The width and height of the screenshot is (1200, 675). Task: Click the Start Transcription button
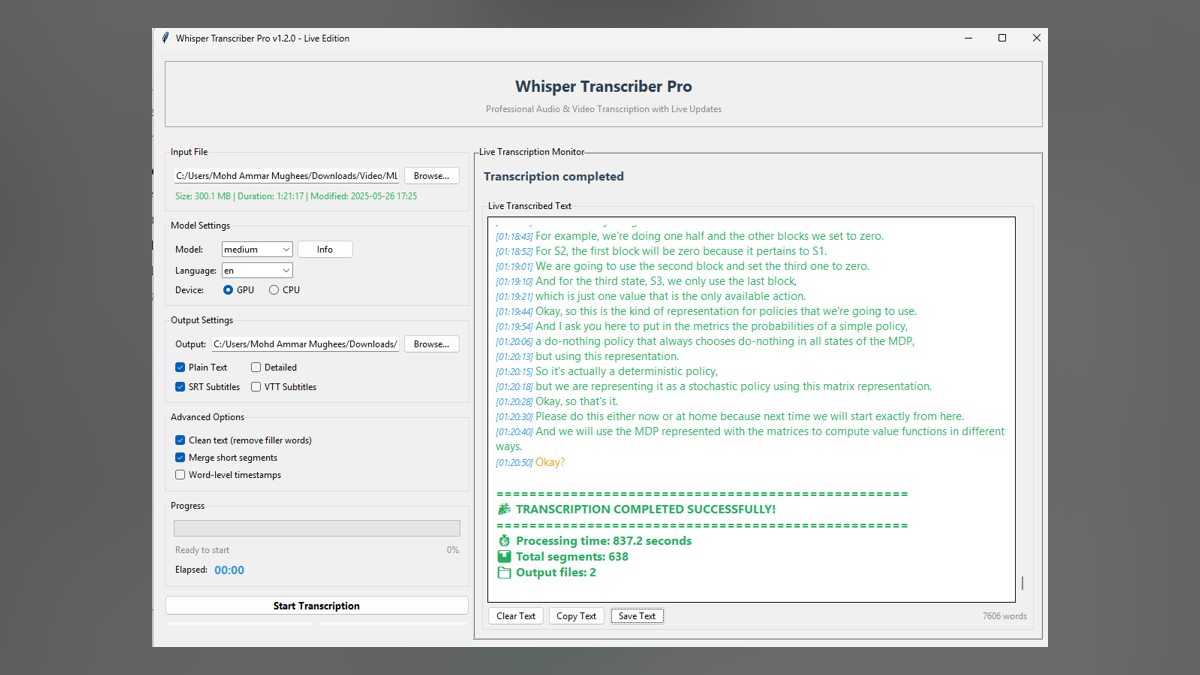point(316,606)
